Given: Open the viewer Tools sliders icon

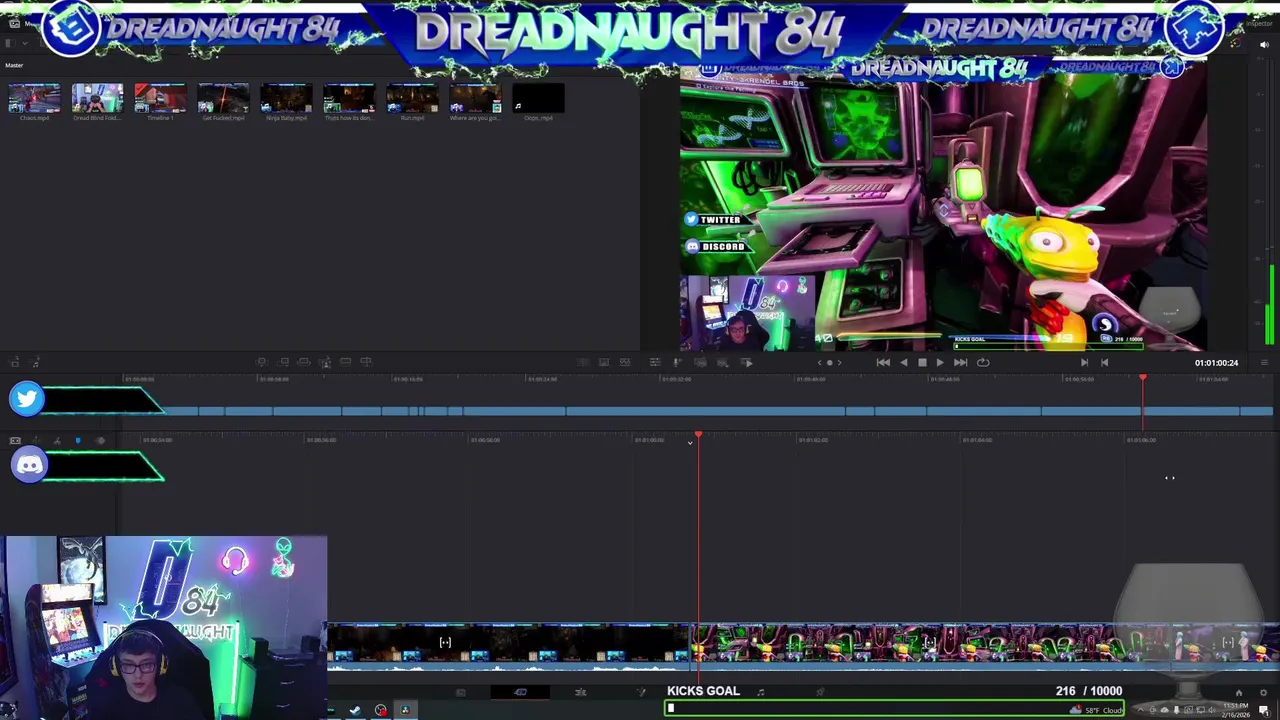Looking at the screenshot, I should click(x=655, y=362).
